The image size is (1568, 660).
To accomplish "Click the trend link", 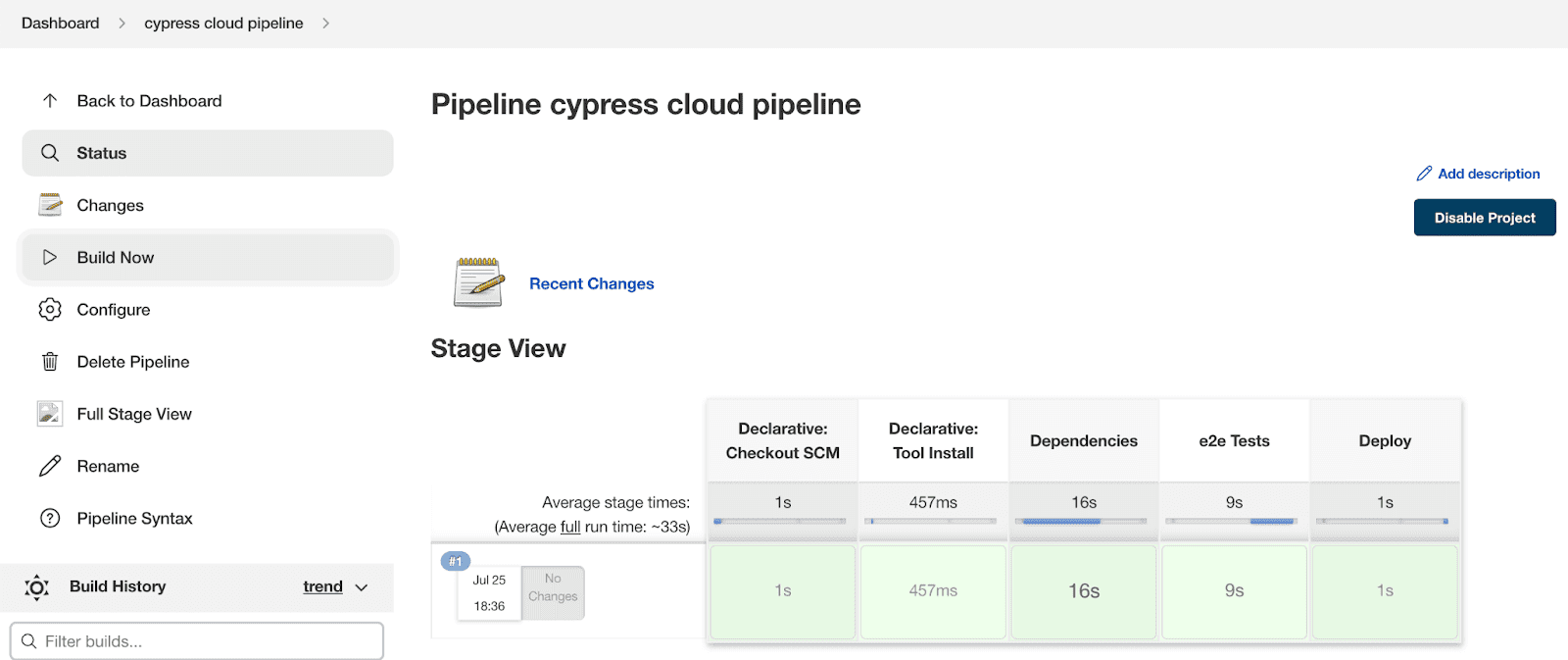I will 322,586.
